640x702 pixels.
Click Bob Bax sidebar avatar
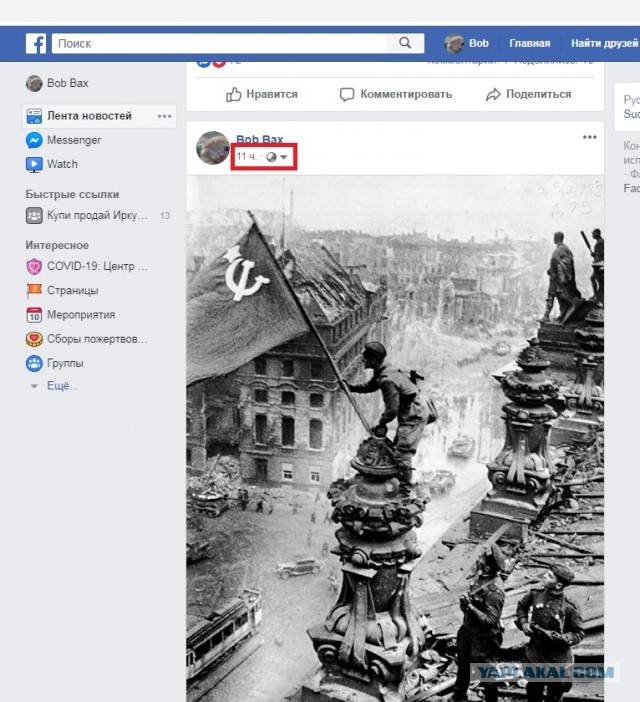click(x=34, y=83)
